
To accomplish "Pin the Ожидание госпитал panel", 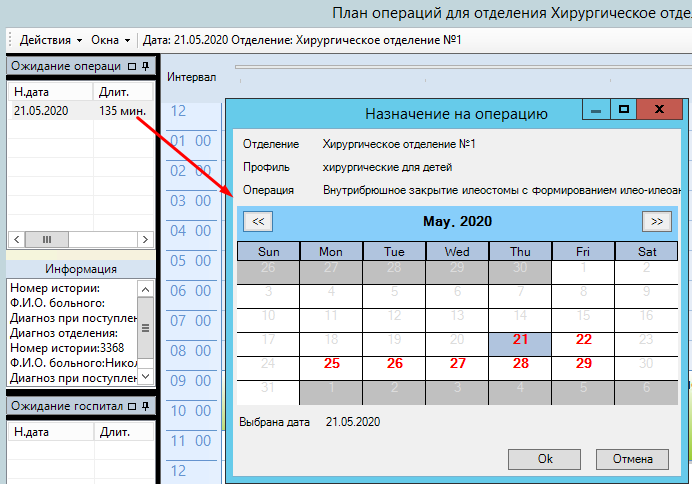I will [146, 406].
